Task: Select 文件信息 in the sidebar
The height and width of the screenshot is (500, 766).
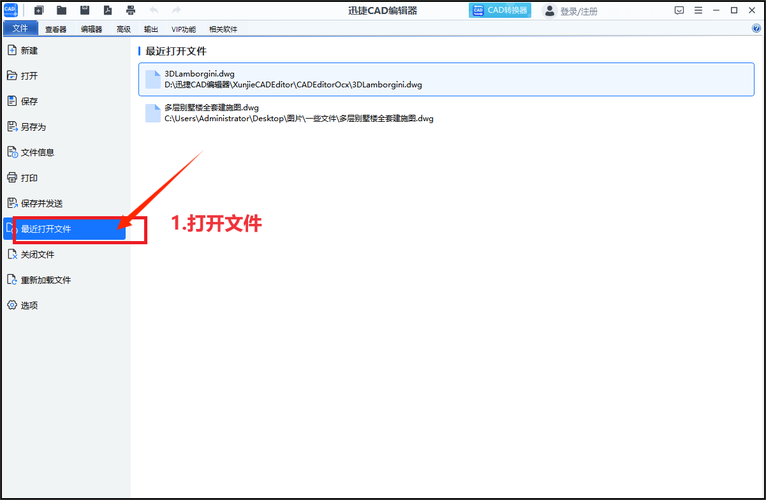Action: point(66,152)
